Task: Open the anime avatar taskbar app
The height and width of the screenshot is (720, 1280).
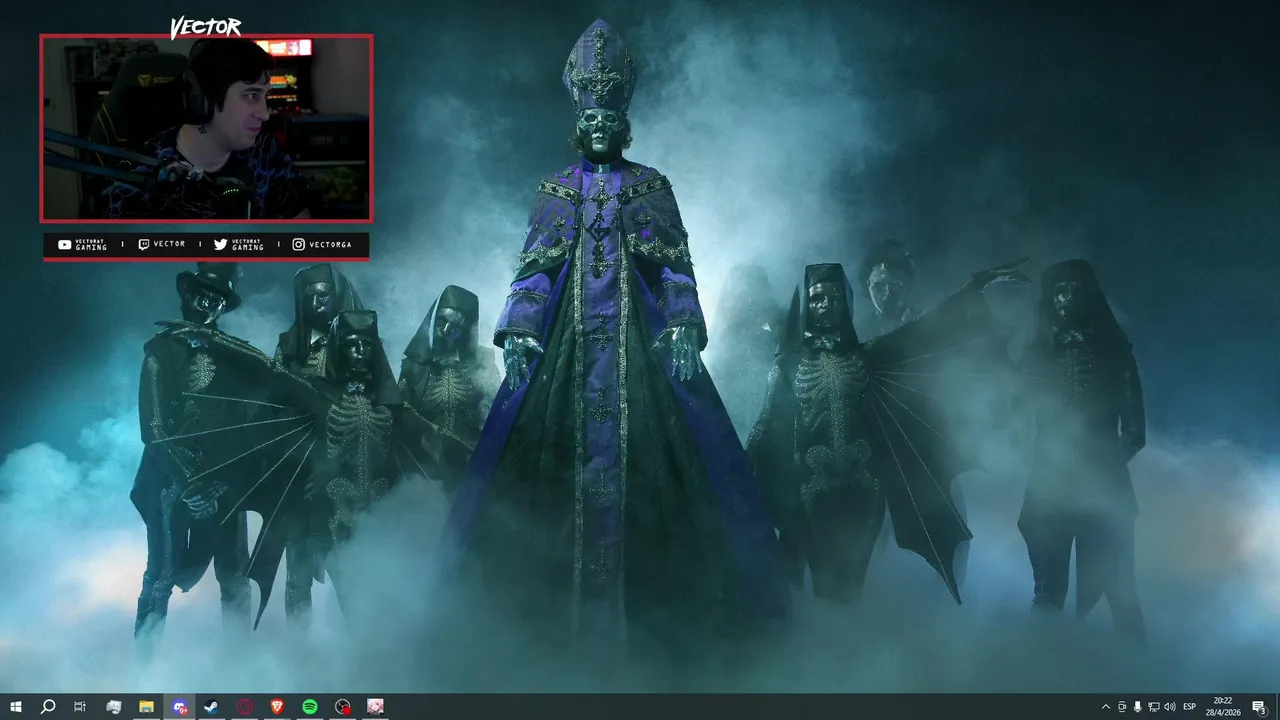Action: pyautogui.click(x=375, y=706)
